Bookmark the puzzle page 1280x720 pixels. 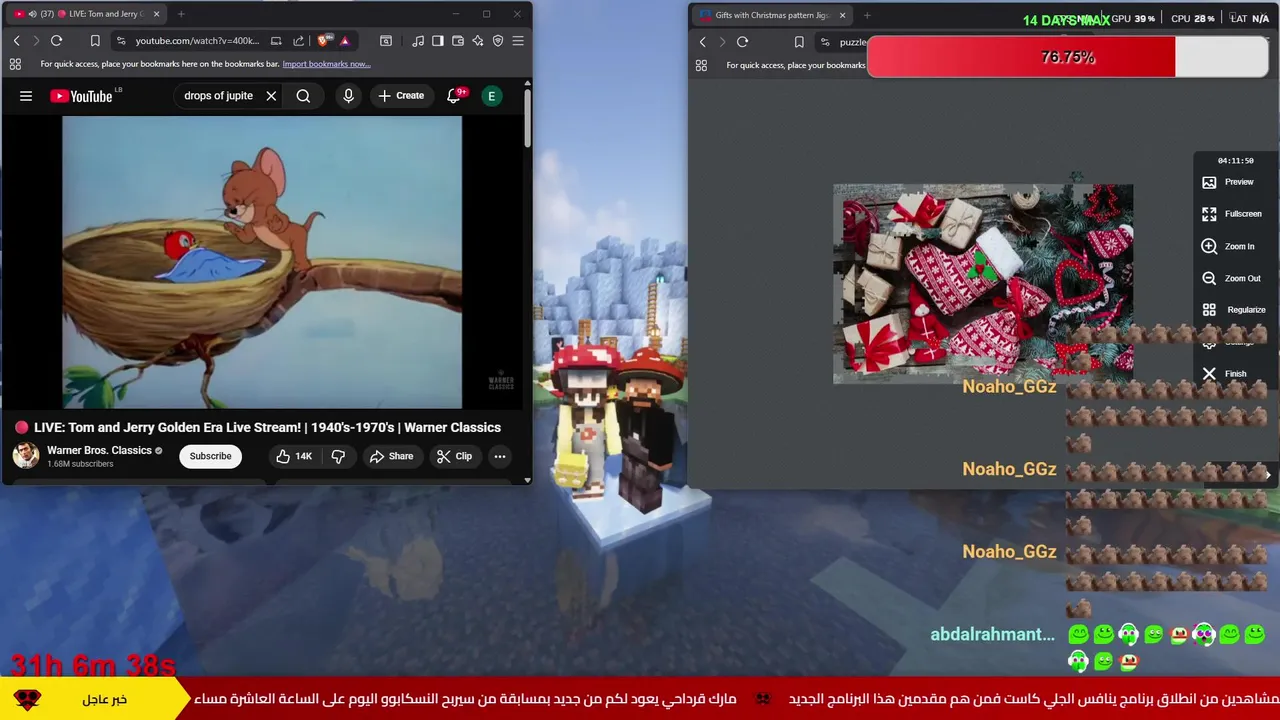click(x=799, y=42)
